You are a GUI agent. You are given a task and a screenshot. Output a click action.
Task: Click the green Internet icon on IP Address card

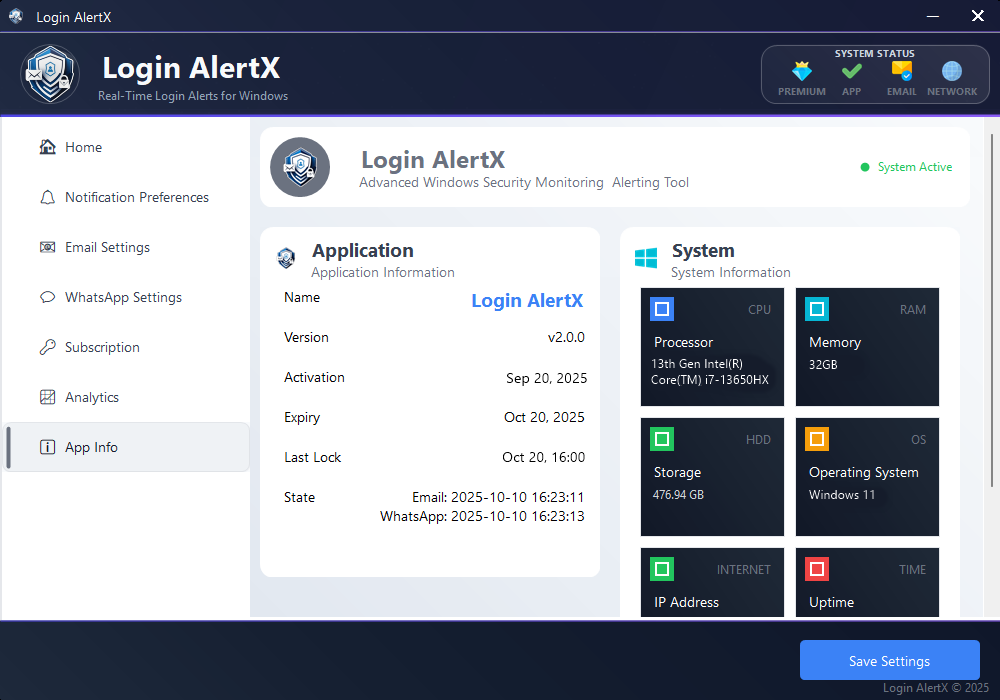[662, 569]
